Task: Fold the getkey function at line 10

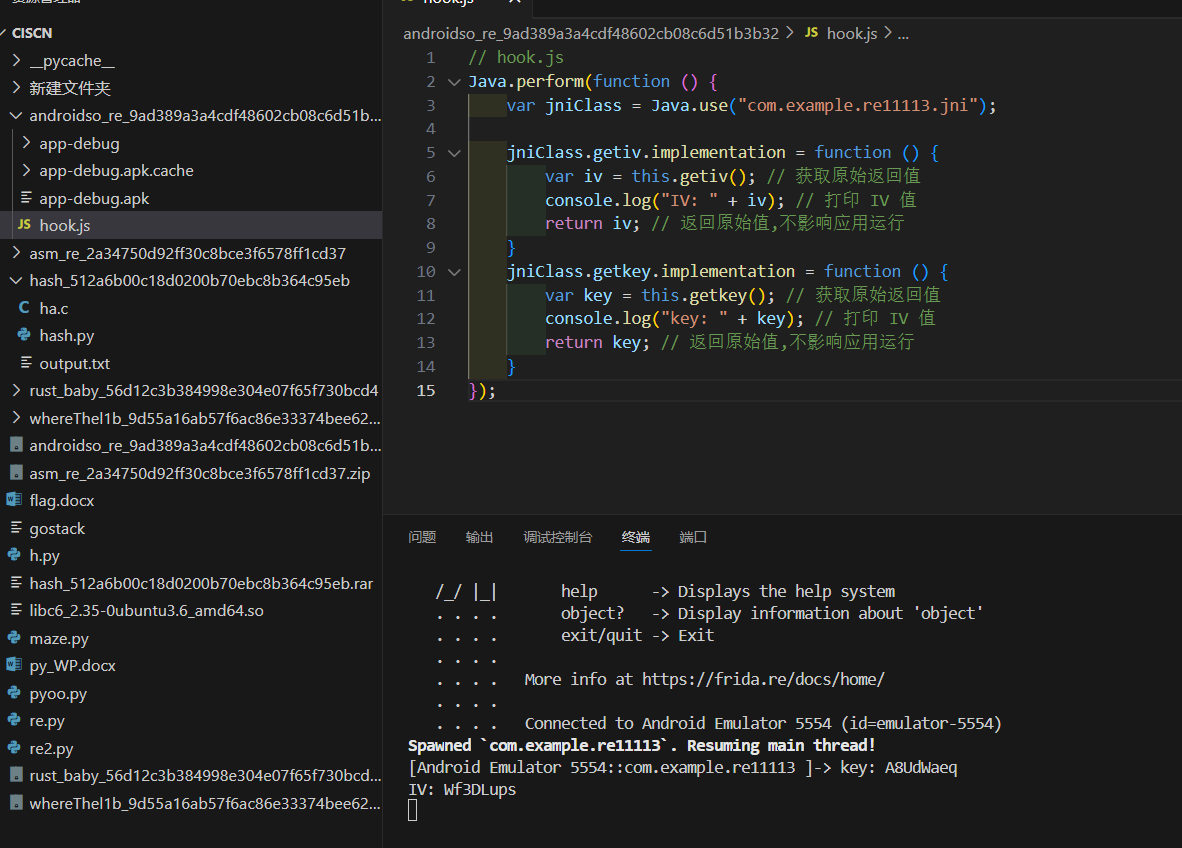Action: (x=454, y=271)
